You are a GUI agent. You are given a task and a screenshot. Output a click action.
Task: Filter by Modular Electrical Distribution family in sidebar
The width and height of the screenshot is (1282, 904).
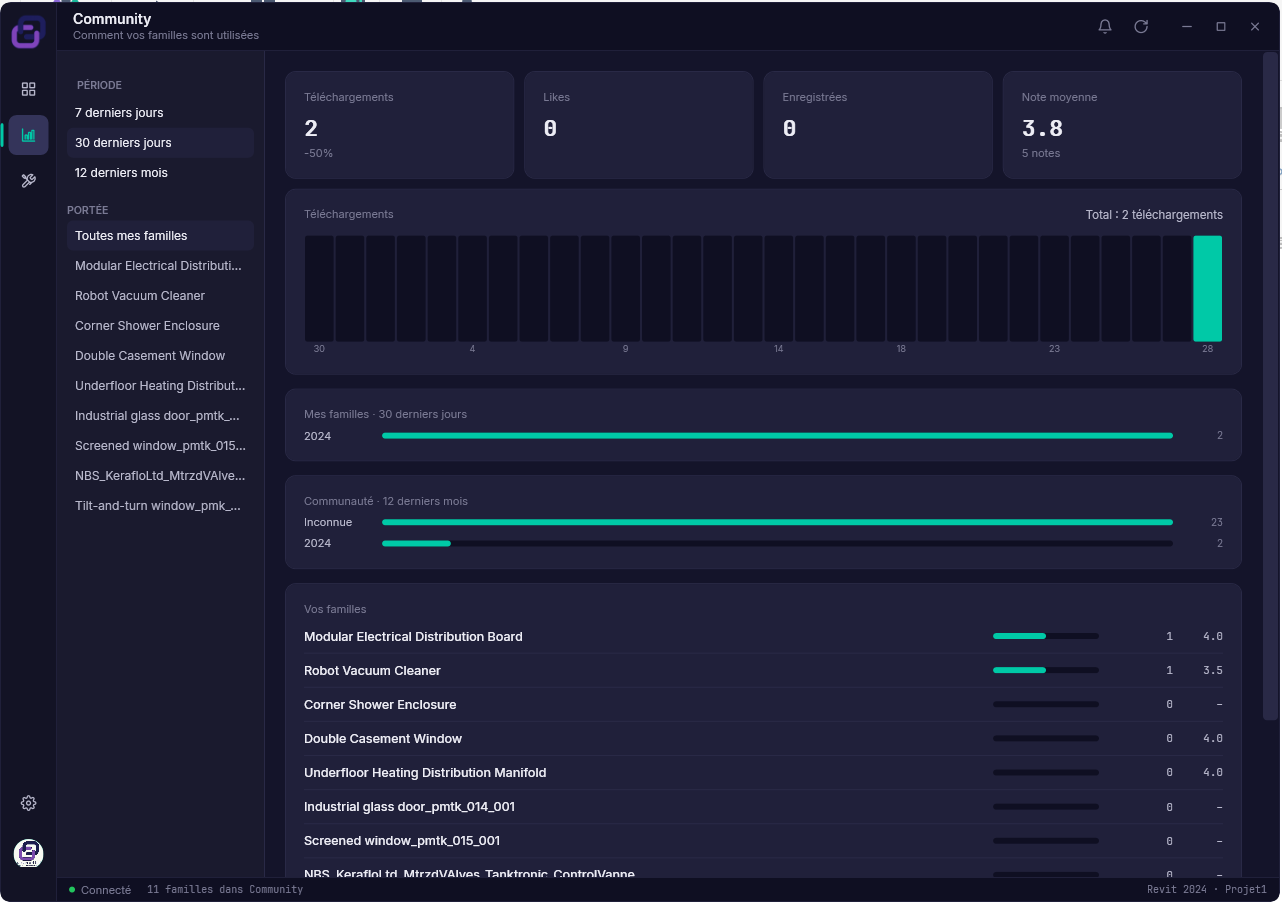tap(160, 266)
